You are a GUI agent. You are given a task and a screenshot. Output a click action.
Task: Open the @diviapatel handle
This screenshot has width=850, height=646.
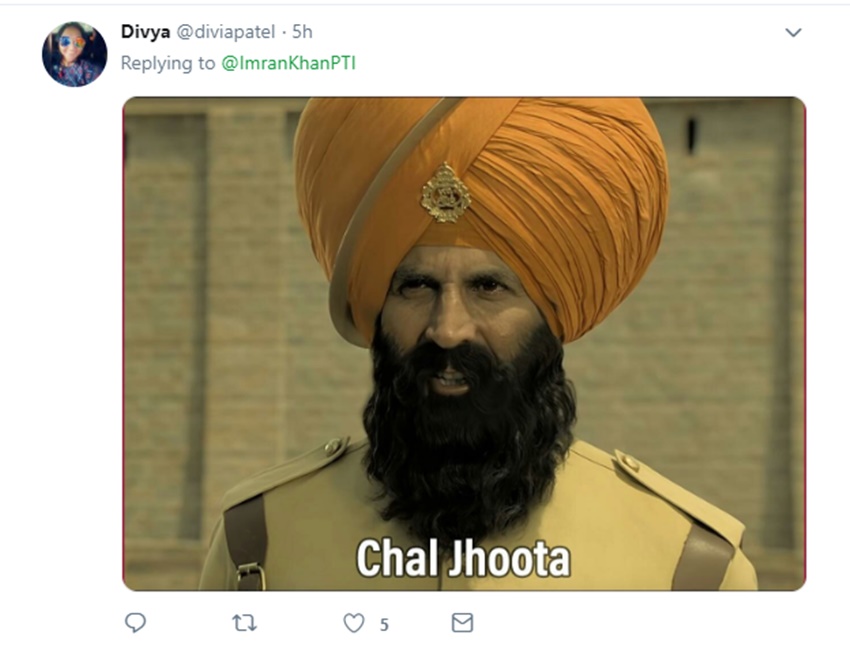[226, 32]
